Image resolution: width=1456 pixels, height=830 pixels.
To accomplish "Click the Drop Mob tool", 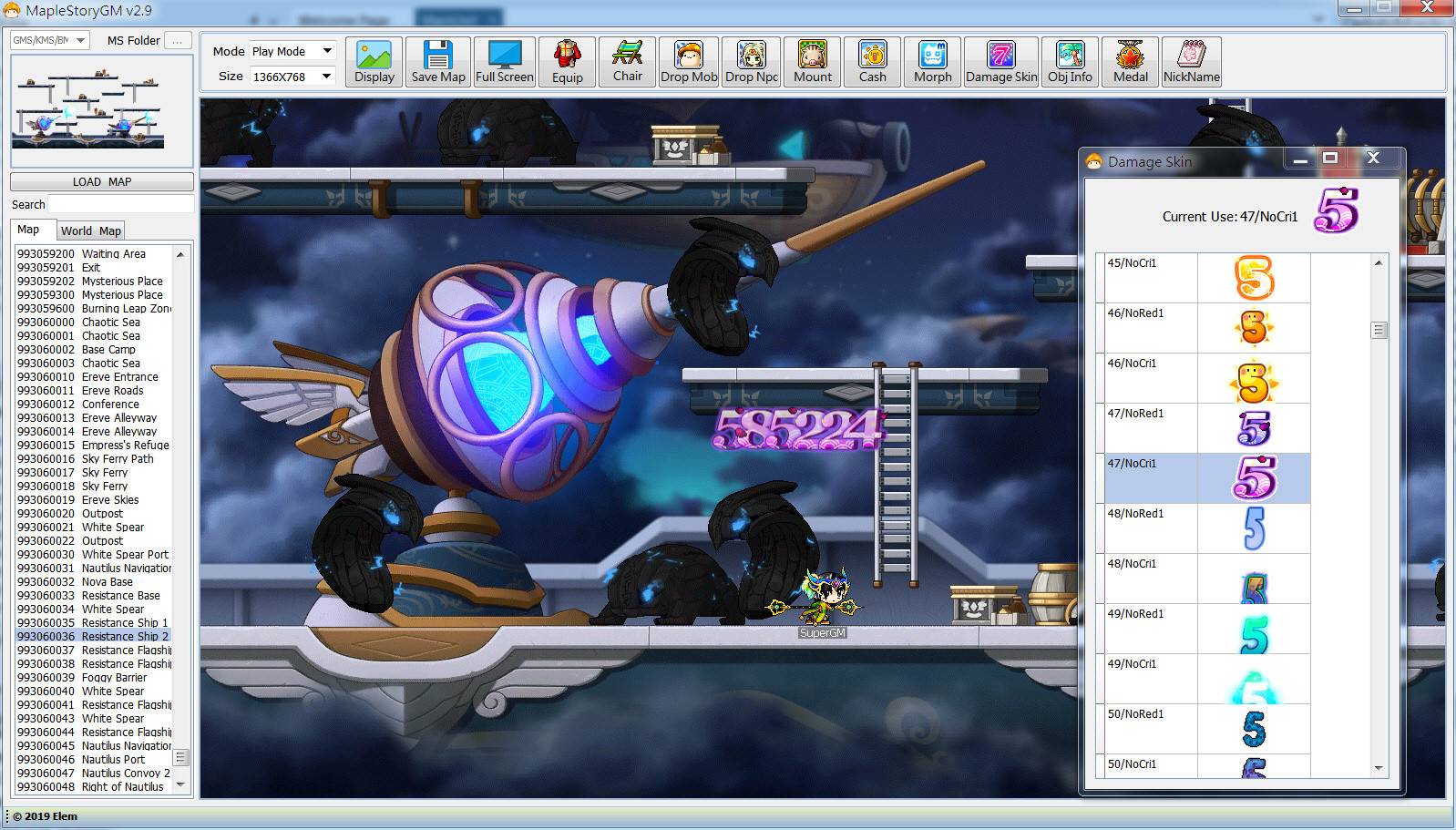I will point(689,62).
